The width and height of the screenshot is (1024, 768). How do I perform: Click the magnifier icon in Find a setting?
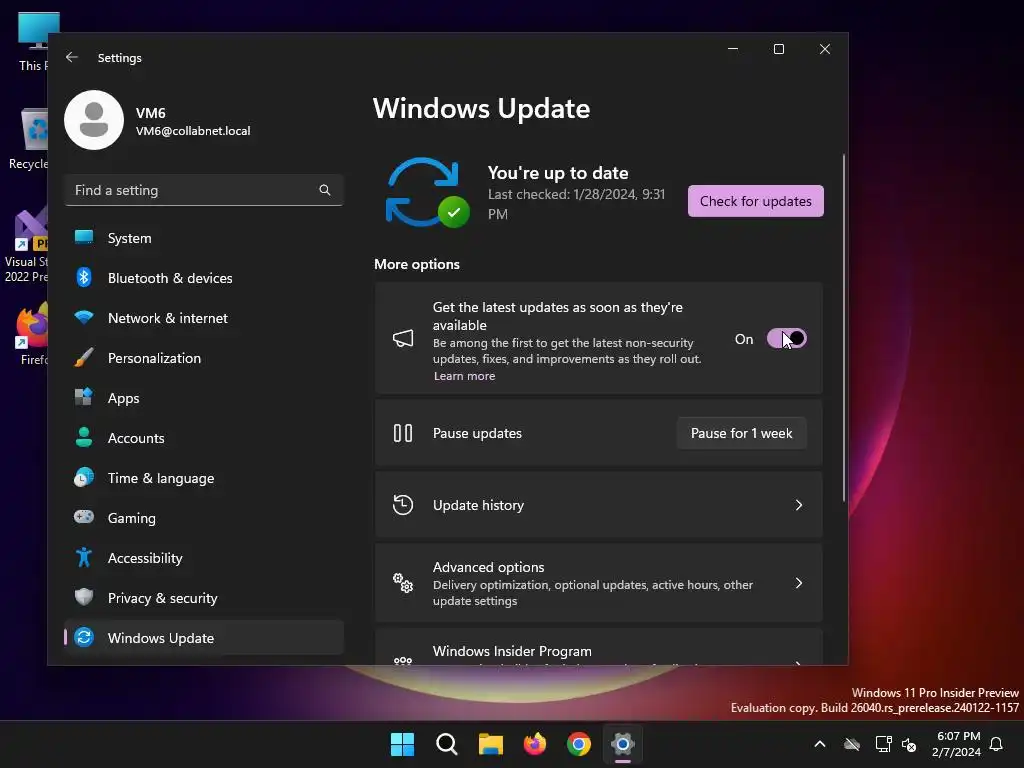[325, 190]
